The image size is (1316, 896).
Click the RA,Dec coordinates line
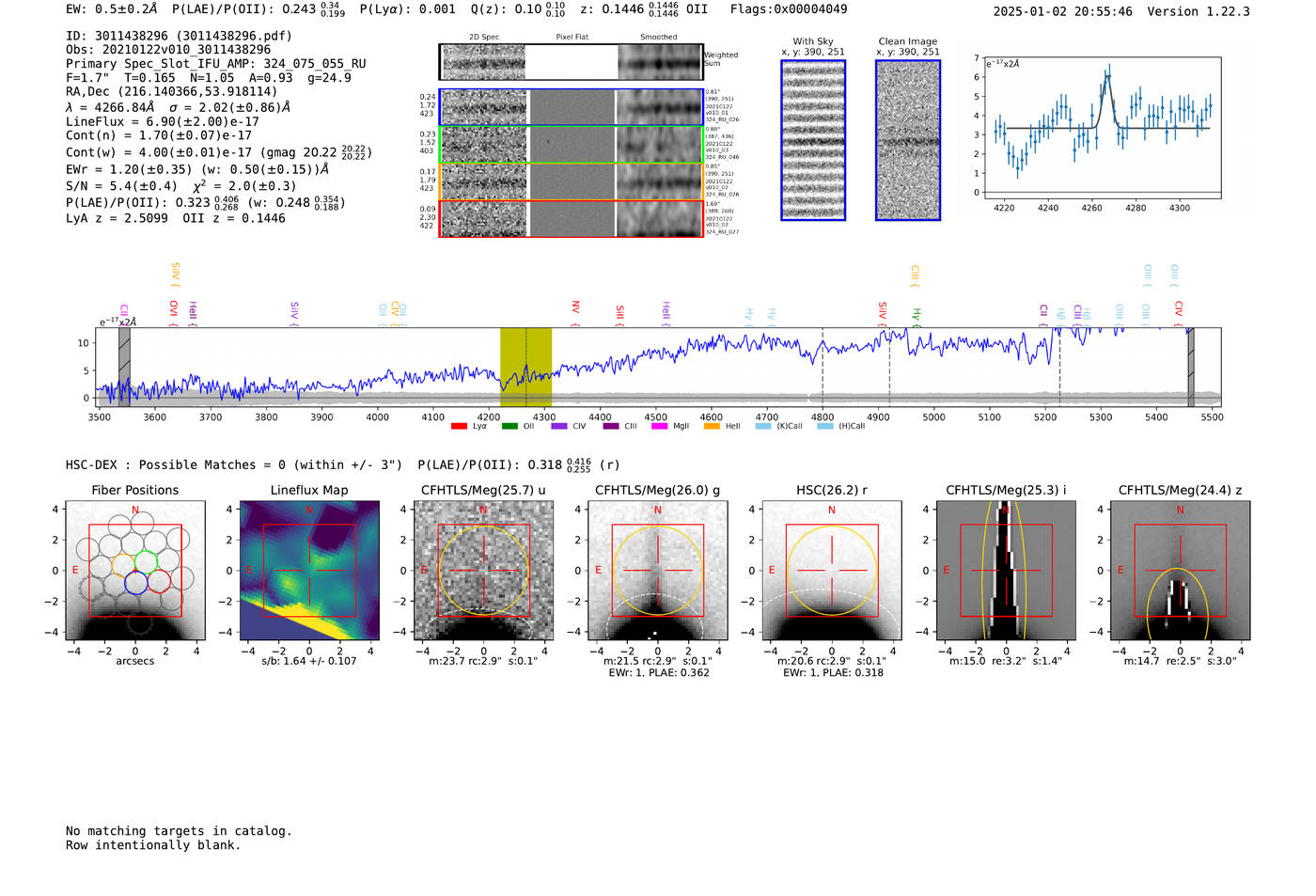(x=172, y=92)
